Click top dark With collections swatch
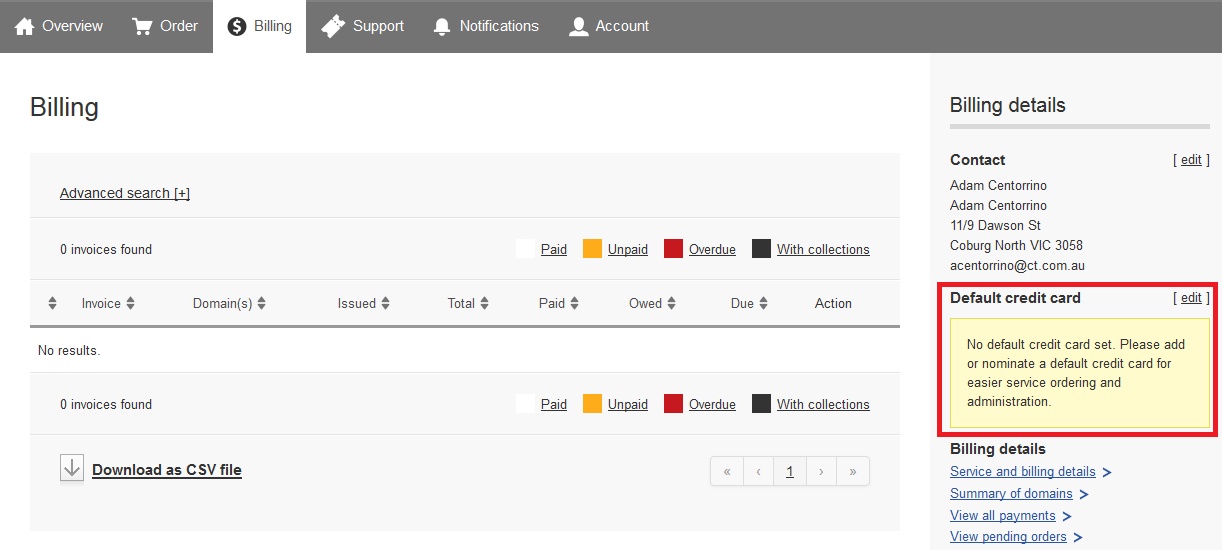Viewport: 1222px width, 550px height. (761, 249)
